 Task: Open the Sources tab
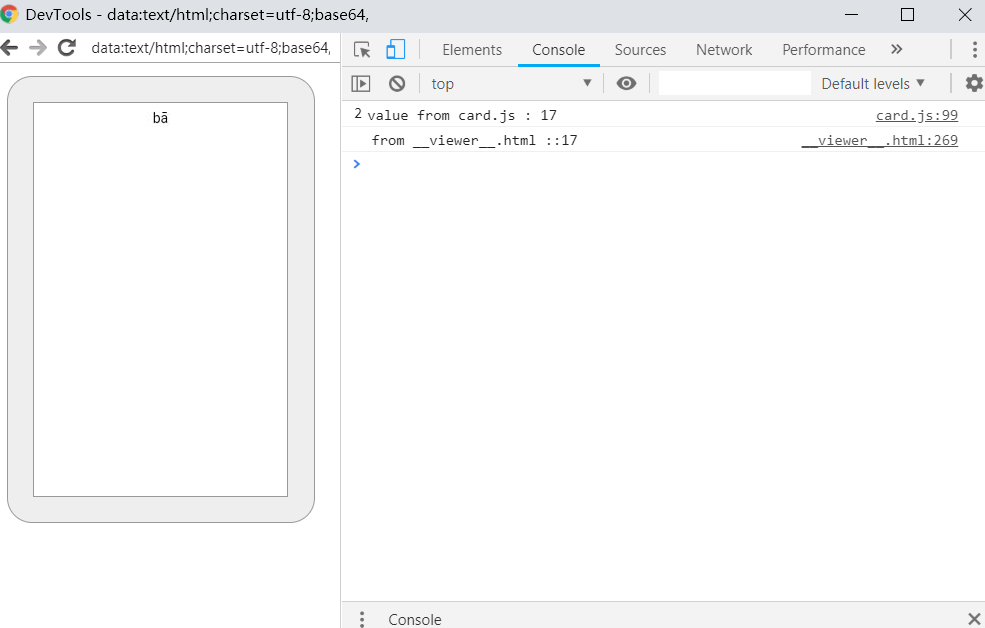(640, 50)
